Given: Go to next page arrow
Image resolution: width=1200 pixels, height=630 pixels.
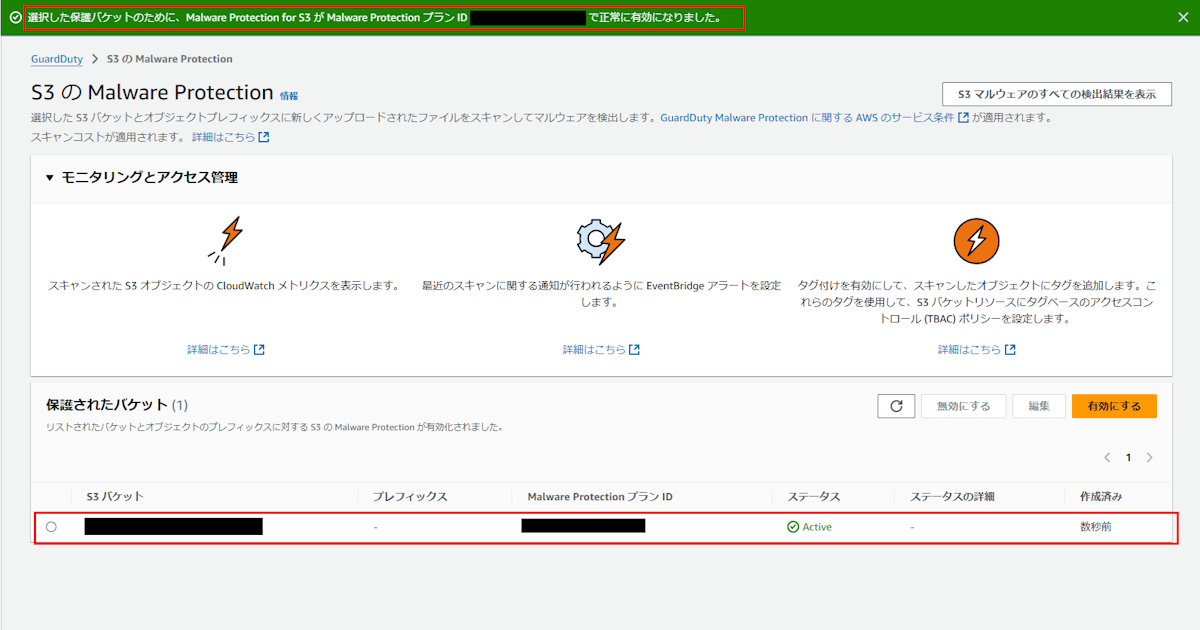Looking at the screenshot, I should tap(1149, 457).
